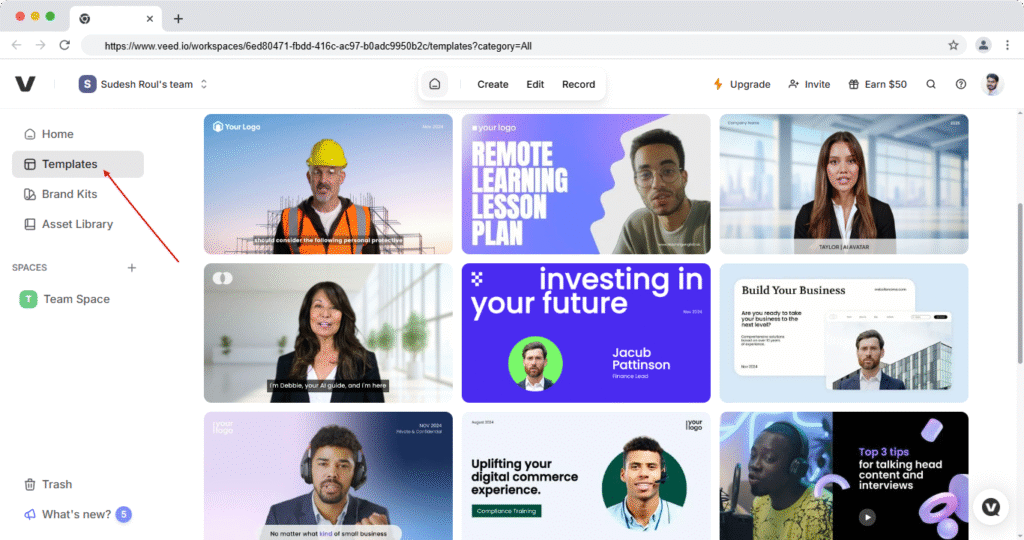Add a new space with plus icon
This screenshot has width=1024, height=540.
coord(132,268)
